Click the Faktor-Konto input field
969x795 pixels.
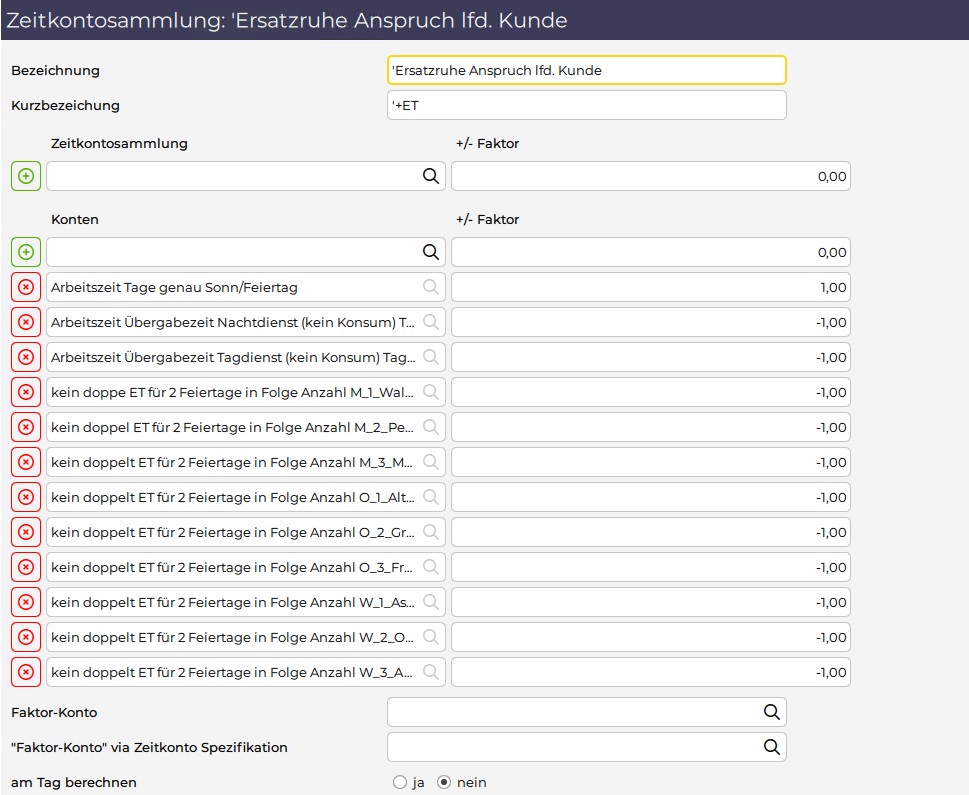click(586, 712)
